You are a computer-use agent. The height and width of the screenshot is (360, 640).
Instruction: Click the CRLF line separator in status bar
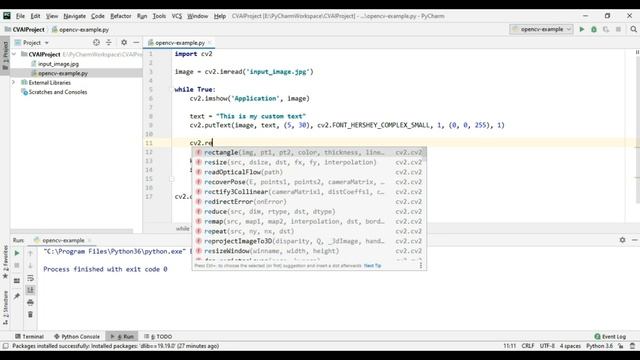coord(528,346)
